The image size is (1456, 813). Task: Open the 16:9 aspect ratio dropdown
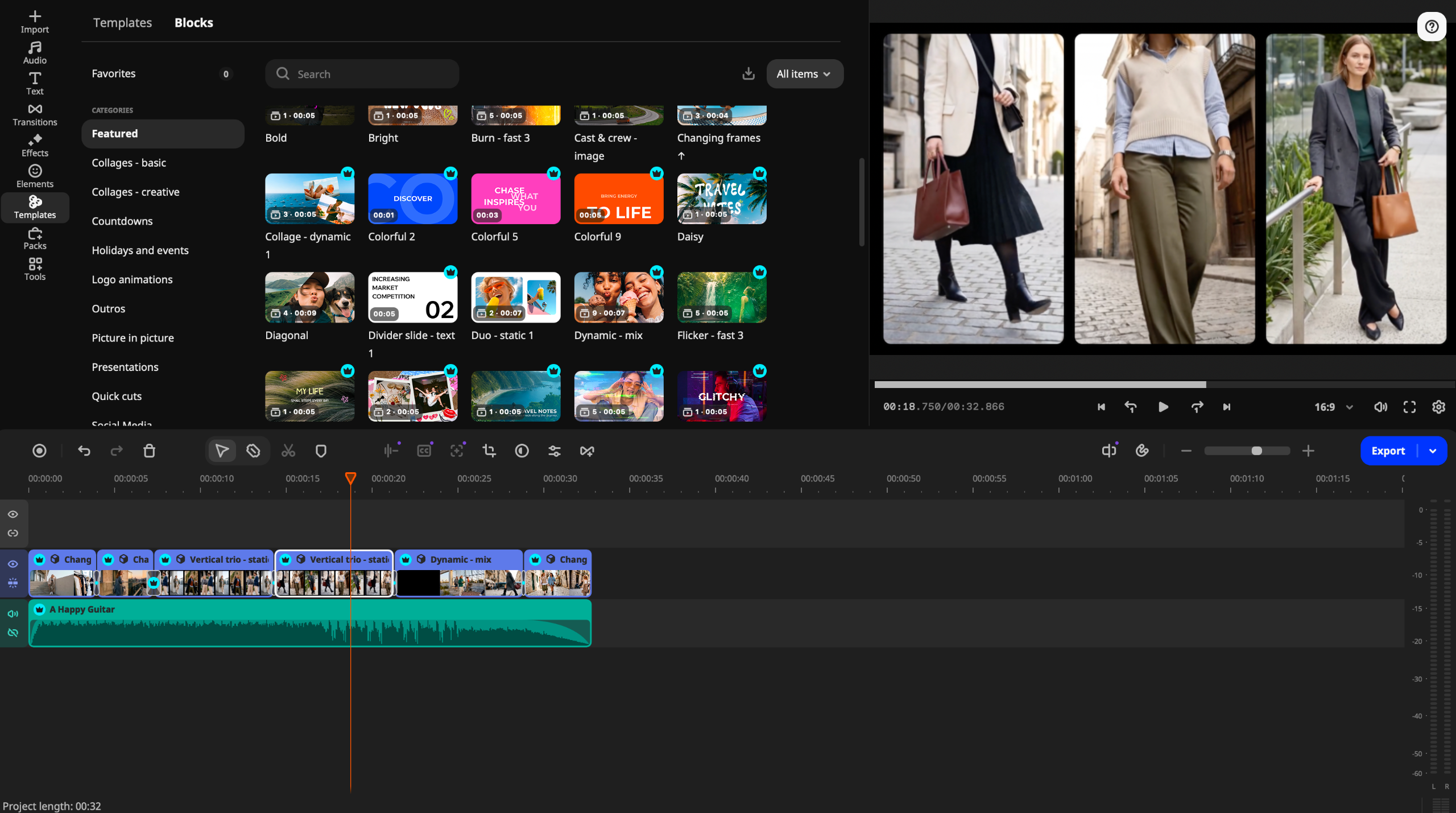(1333, 407)
